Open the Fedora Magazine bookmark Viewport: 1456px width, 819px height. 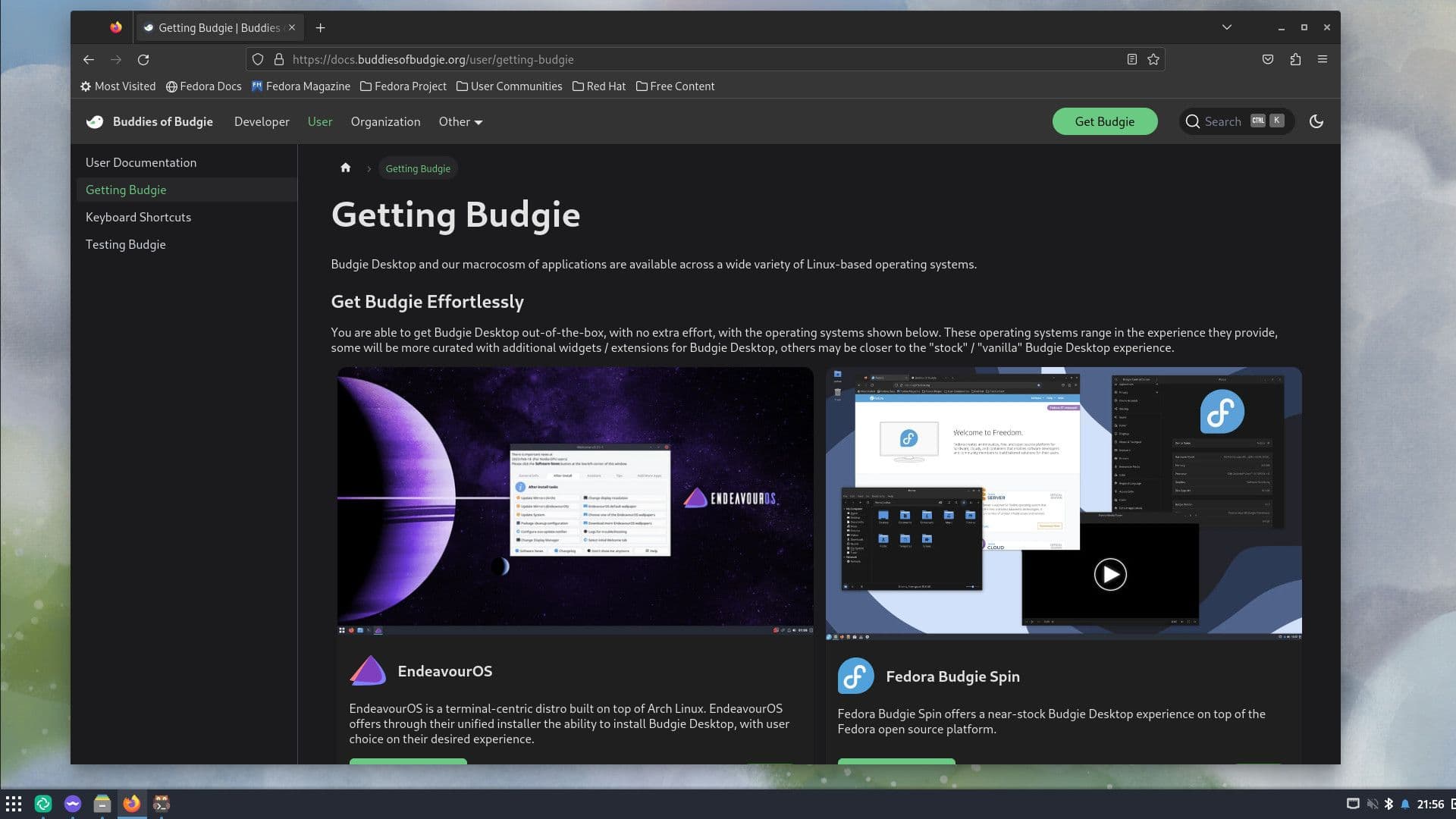[x=300, y=86]
